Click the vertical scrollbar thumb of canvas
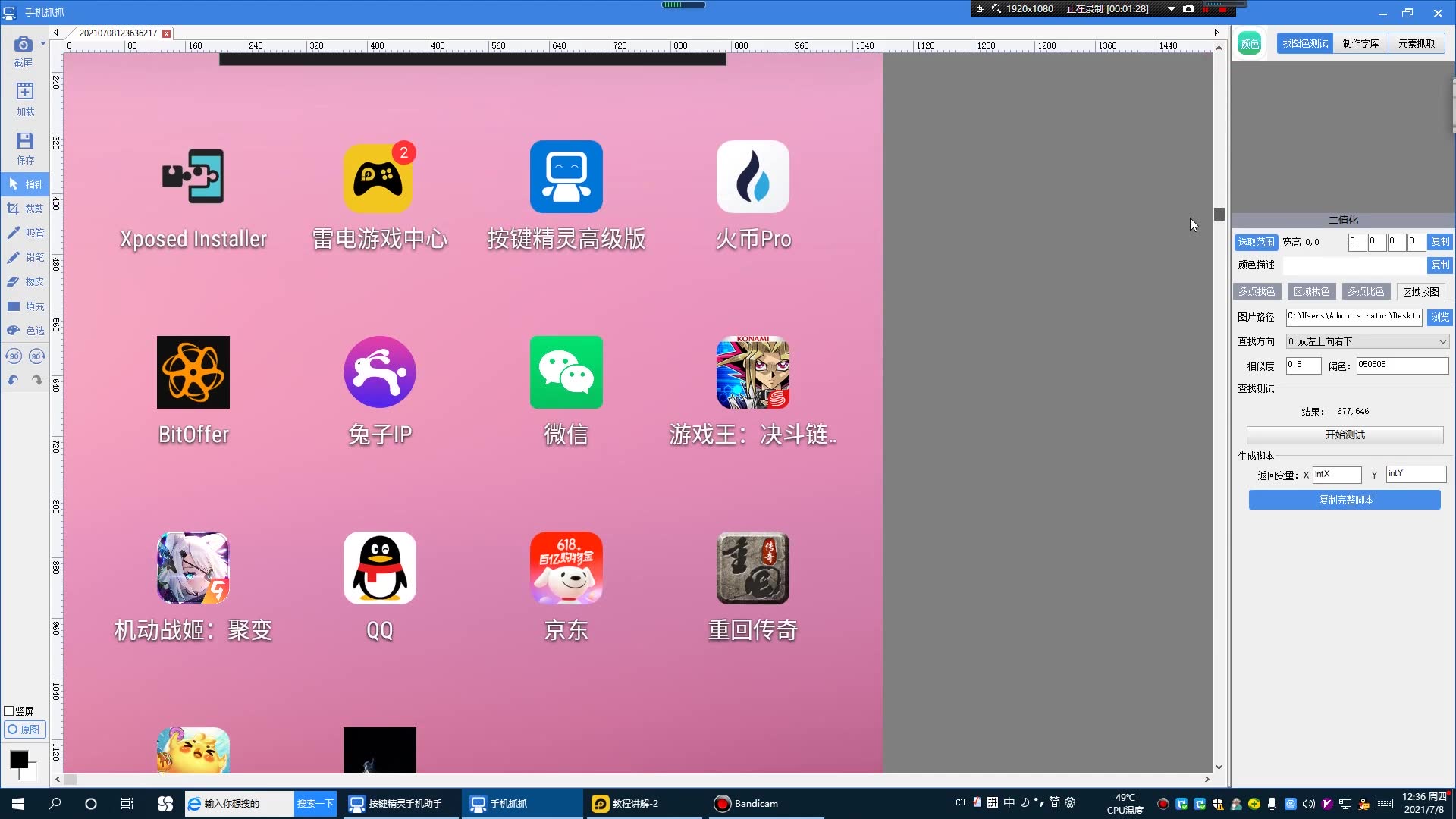The image size is (1456, 819). tap(1219, 215)
